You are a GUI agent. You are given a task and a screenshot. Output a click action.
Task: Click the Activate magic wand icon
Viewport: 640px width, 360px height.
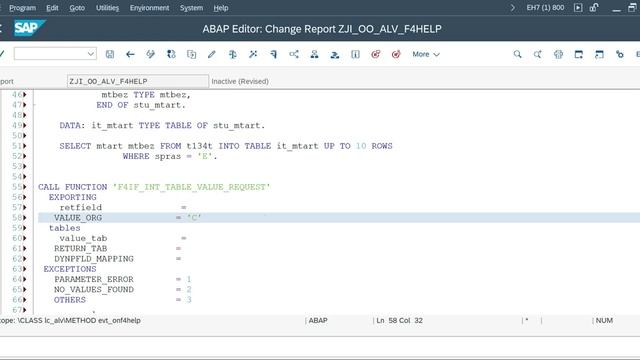coord(253,54)
